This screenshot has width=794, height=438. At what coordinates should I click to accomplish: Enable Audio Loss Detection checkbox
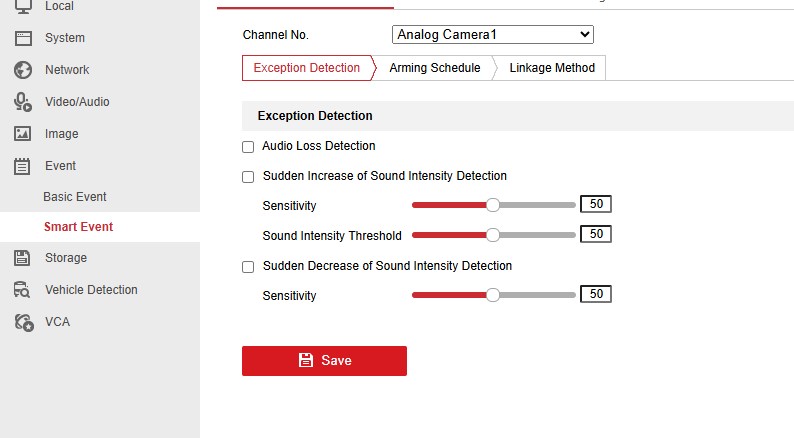[x=248, y=147]
